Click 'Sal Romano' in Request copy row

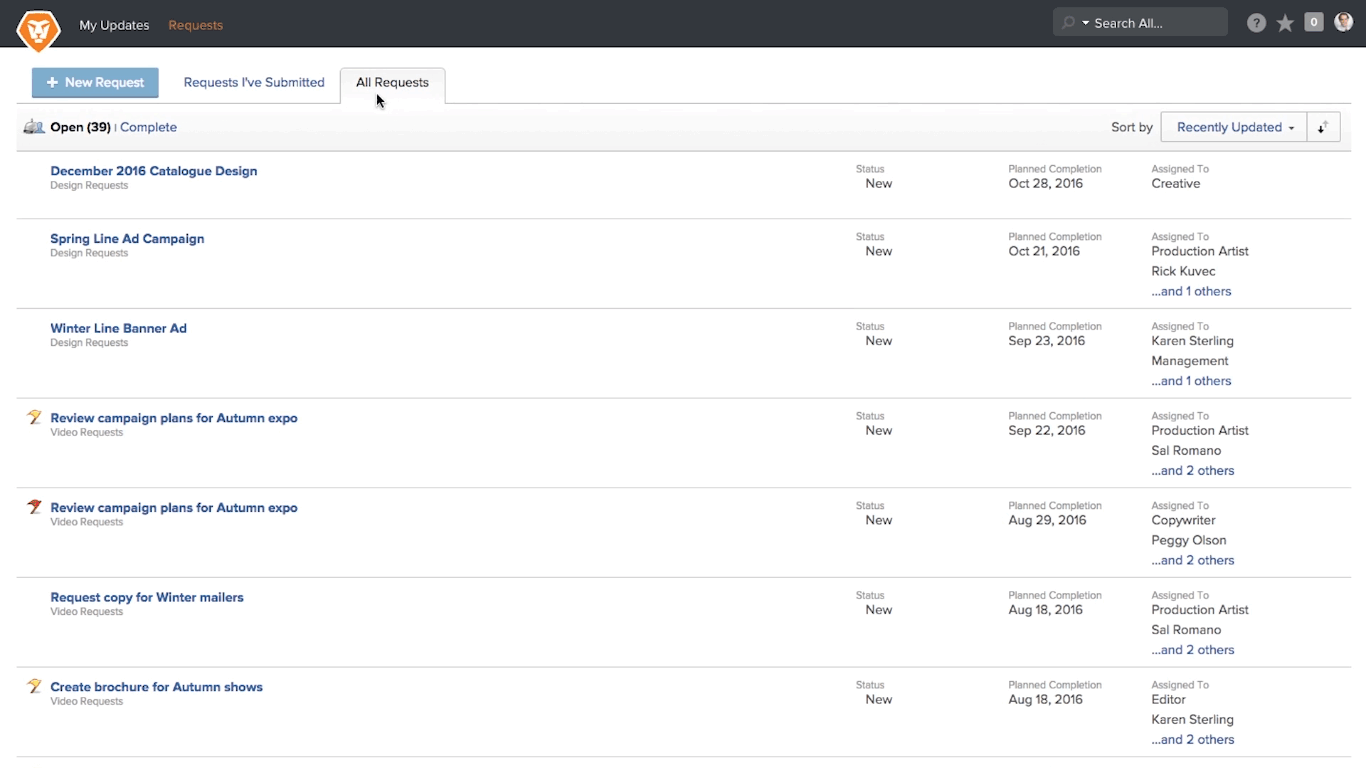pyautogui.click(x=1186, y=630)
